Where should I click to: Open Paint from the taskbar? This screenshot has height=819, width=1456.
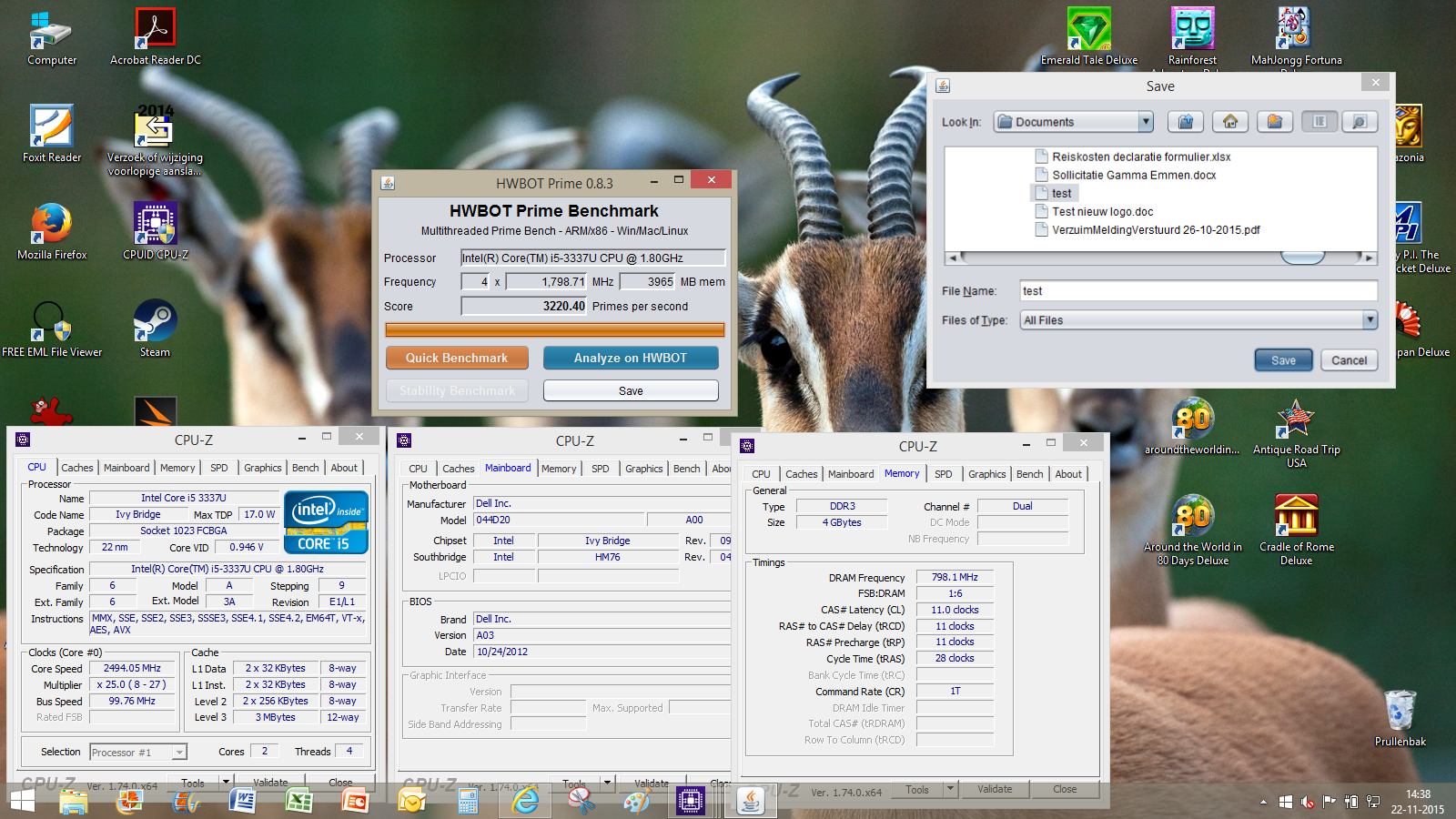[637, 801]
